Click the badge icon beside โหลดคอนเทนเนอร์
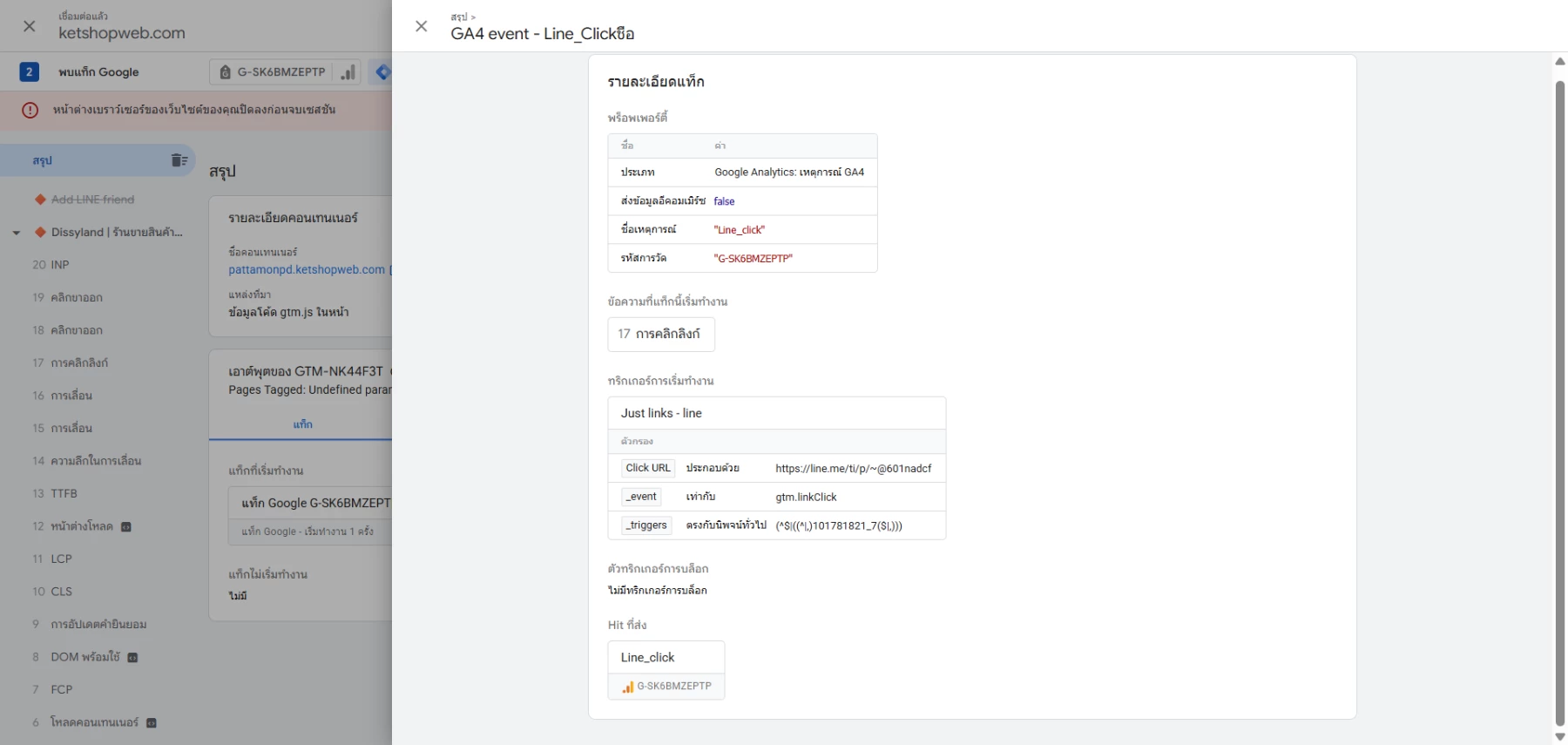This screenshot has width=1568, height=745. coord(152,723)
